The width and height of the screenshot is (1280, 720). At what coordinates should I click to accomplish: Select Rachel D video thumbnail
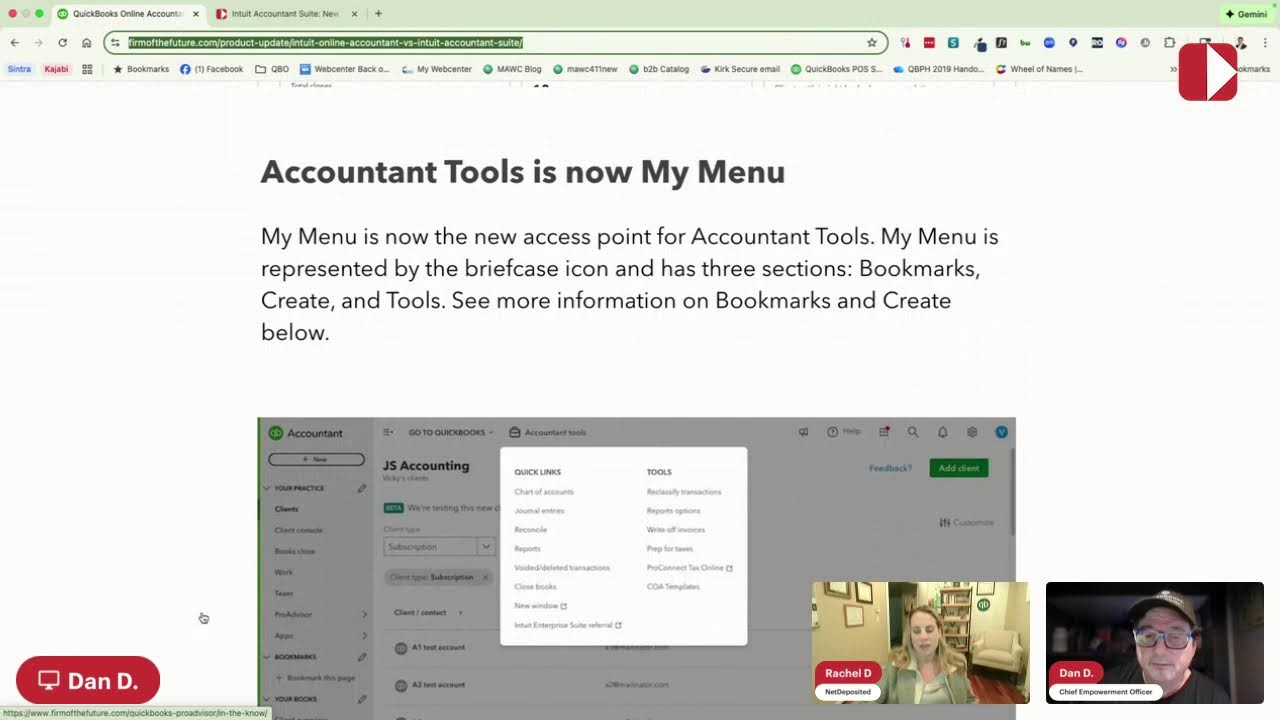click(x=920, y=643)
